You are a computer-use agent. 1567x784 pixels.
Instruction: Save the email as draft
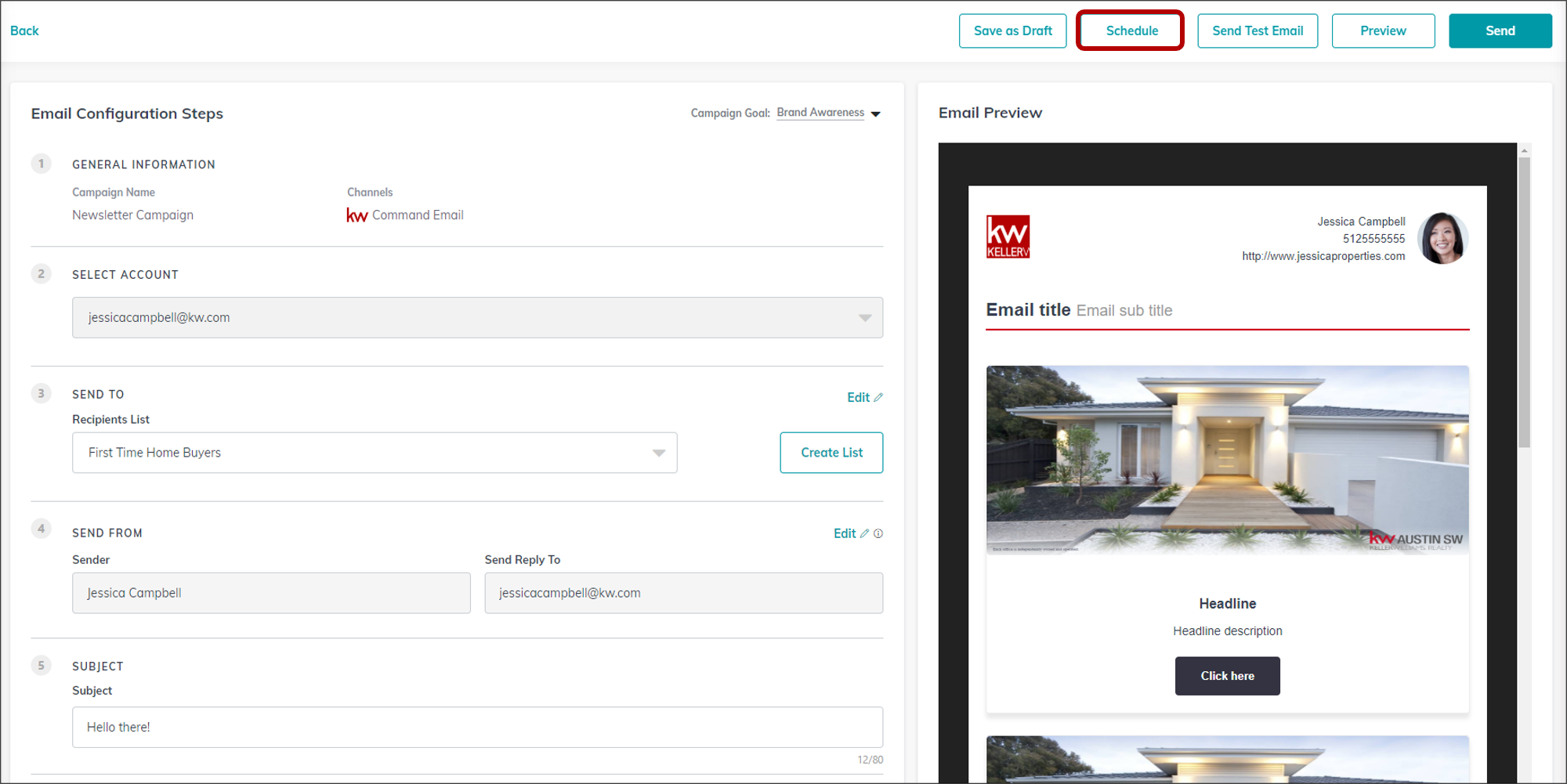coord(1012,31)
